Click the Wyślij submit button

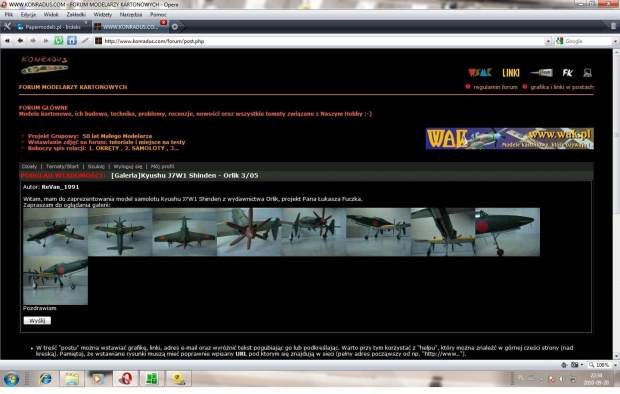(x=37, y=320)
